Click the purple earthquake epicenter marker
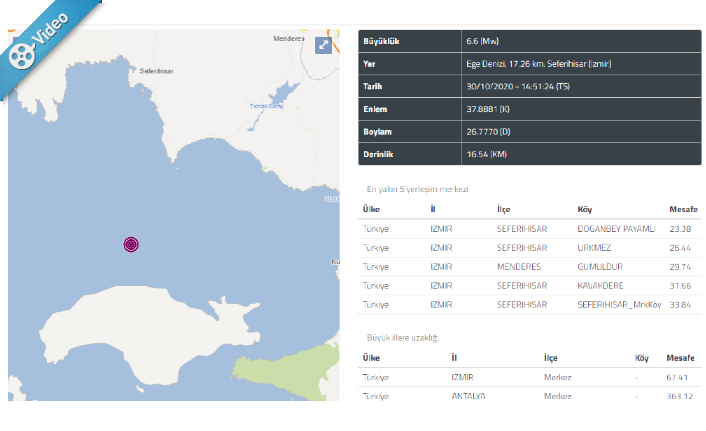706x431 pixels. [131, 244]
